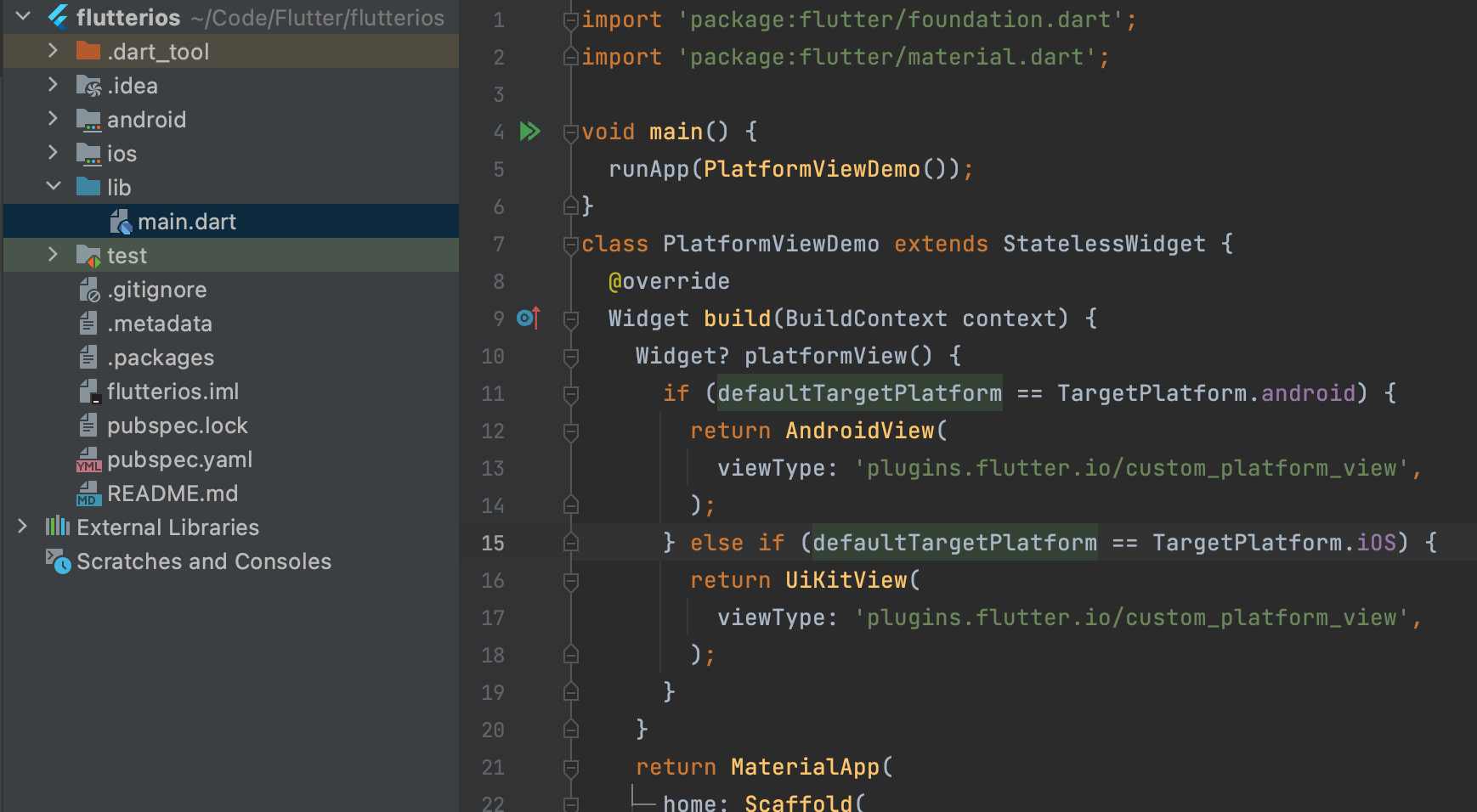Expand the ios folder
Viewport: 1477px width, 812px height.
[53, 153]
